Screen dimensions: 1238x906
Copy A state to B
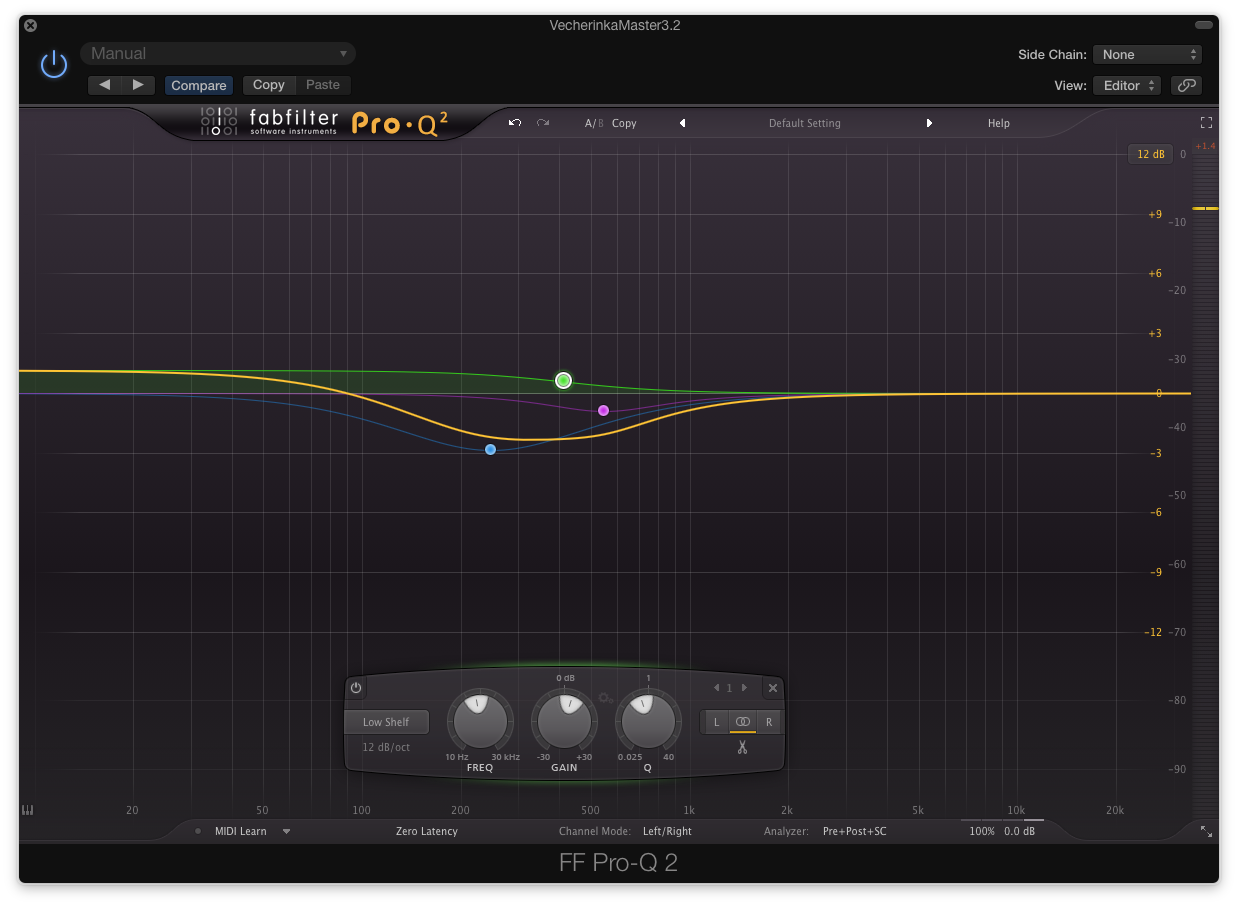624,123
